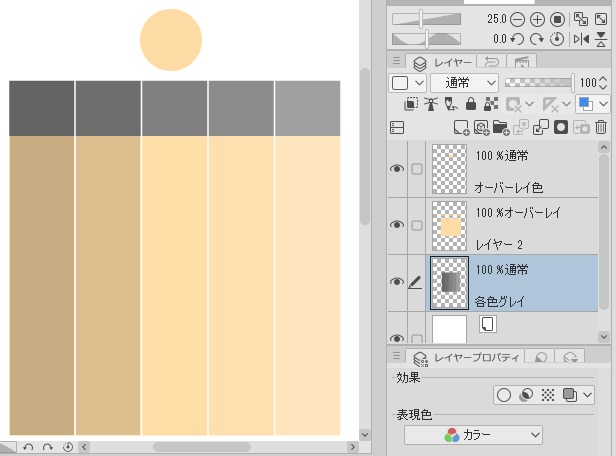Hide the オーバーレイ色 layer via eye icon
The width and height of the screenshot is (616, 456).
(x=396, y=168)
